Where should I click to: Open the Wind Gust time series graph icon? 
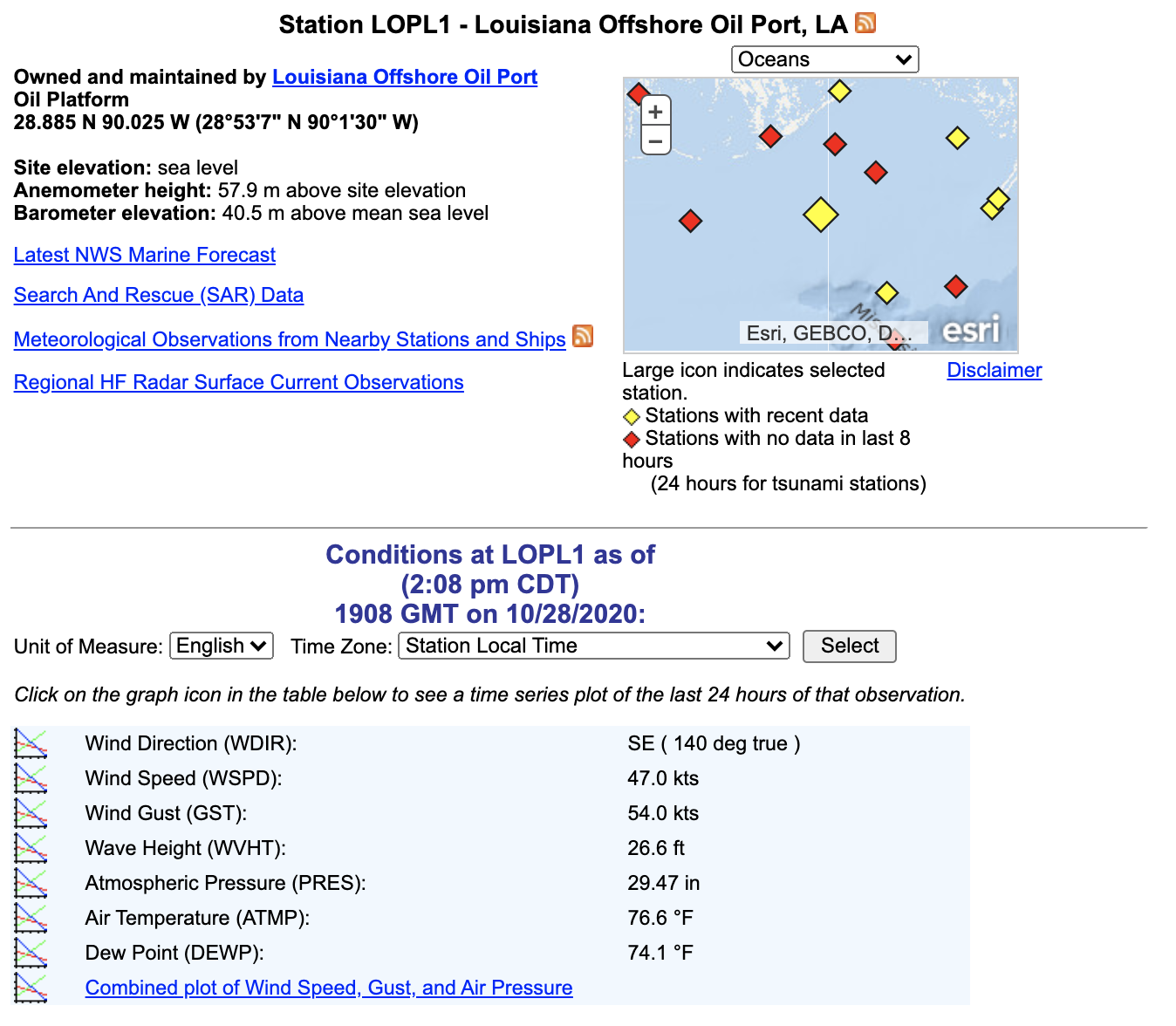[31, 813]
